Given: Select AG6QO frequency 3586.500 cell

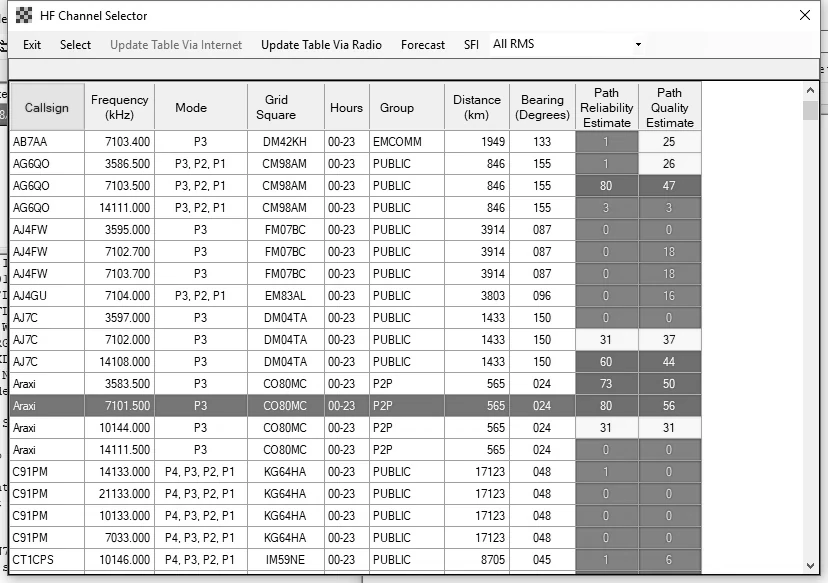Looking at the screenshot, I should (x=119, y=164).
